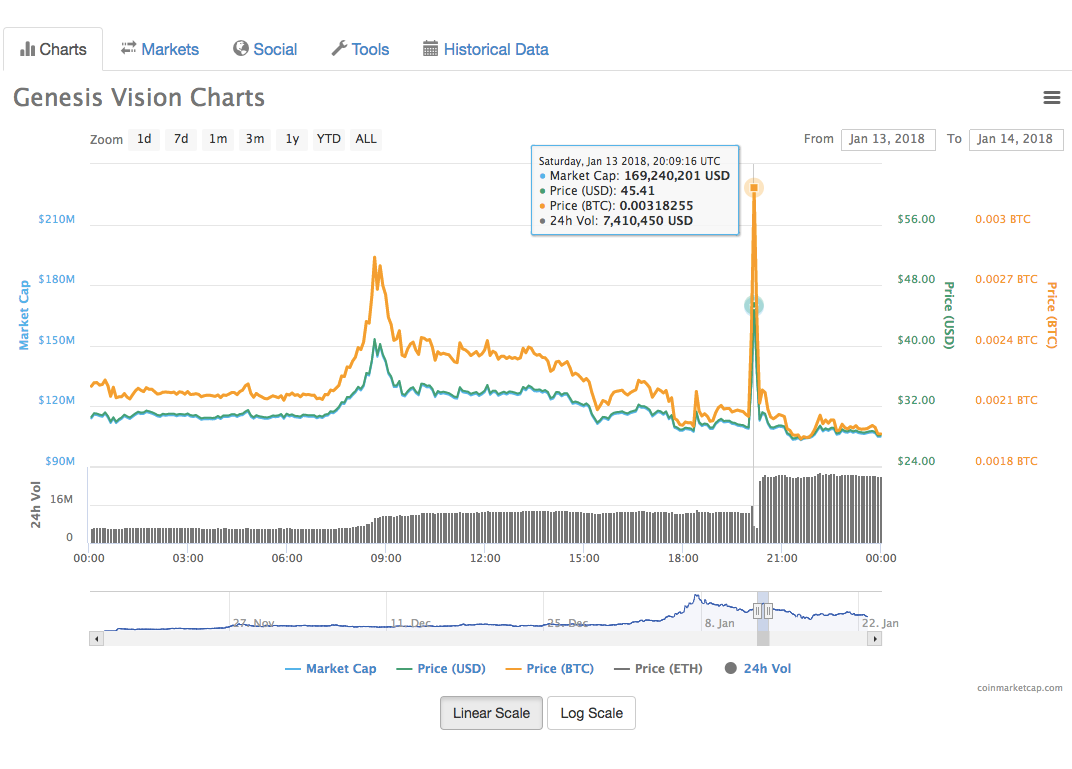Click the globe icon beside Social
The image size is (1072, 769).
(x=240, y=48)
